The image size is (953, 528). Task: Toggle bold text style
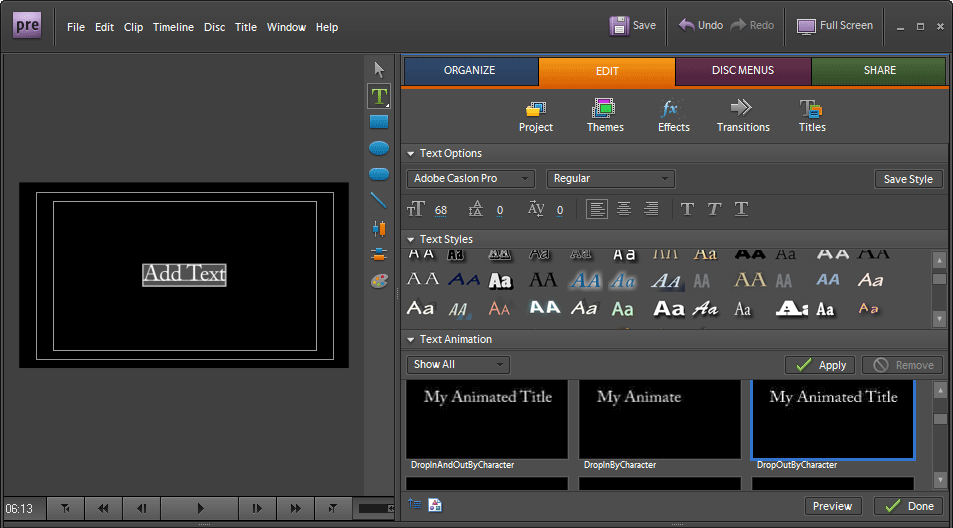coord(687,209)
